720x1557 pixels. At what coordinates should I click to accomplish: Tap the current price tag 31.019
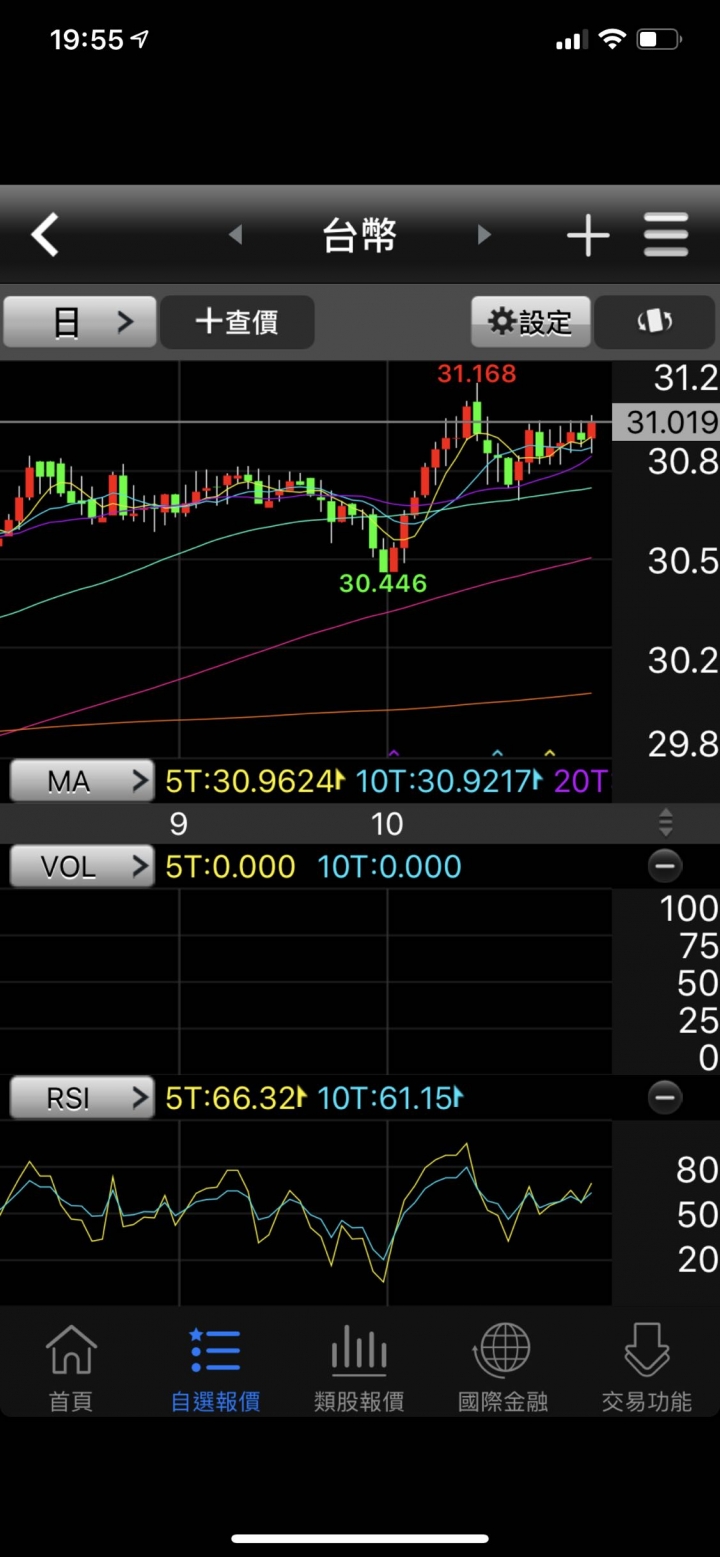pyautogui.click(x=666, y=422)
